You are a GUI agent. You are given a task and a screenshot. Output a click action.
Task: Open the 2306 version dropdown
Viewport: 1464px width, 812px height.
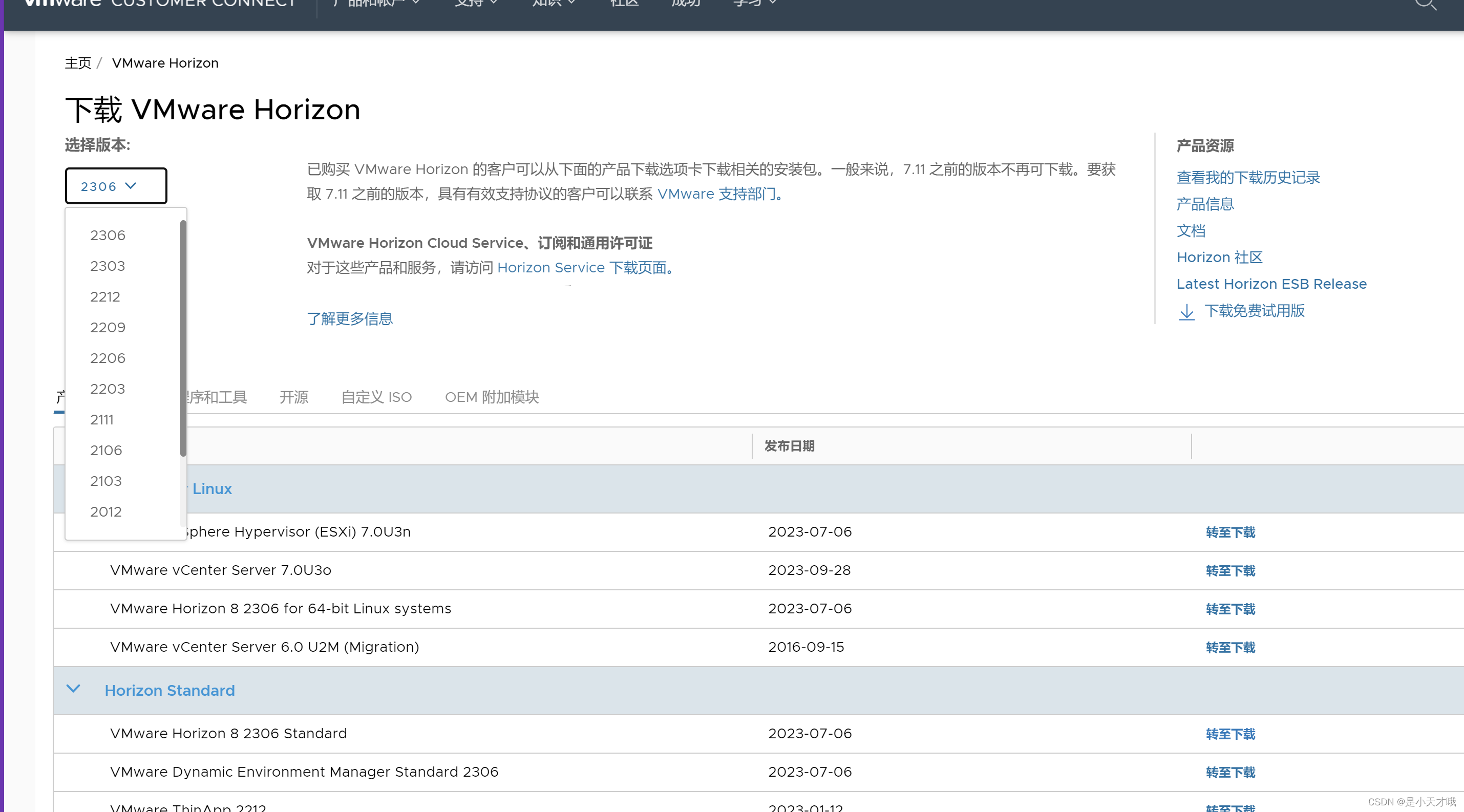pos(116,186)
